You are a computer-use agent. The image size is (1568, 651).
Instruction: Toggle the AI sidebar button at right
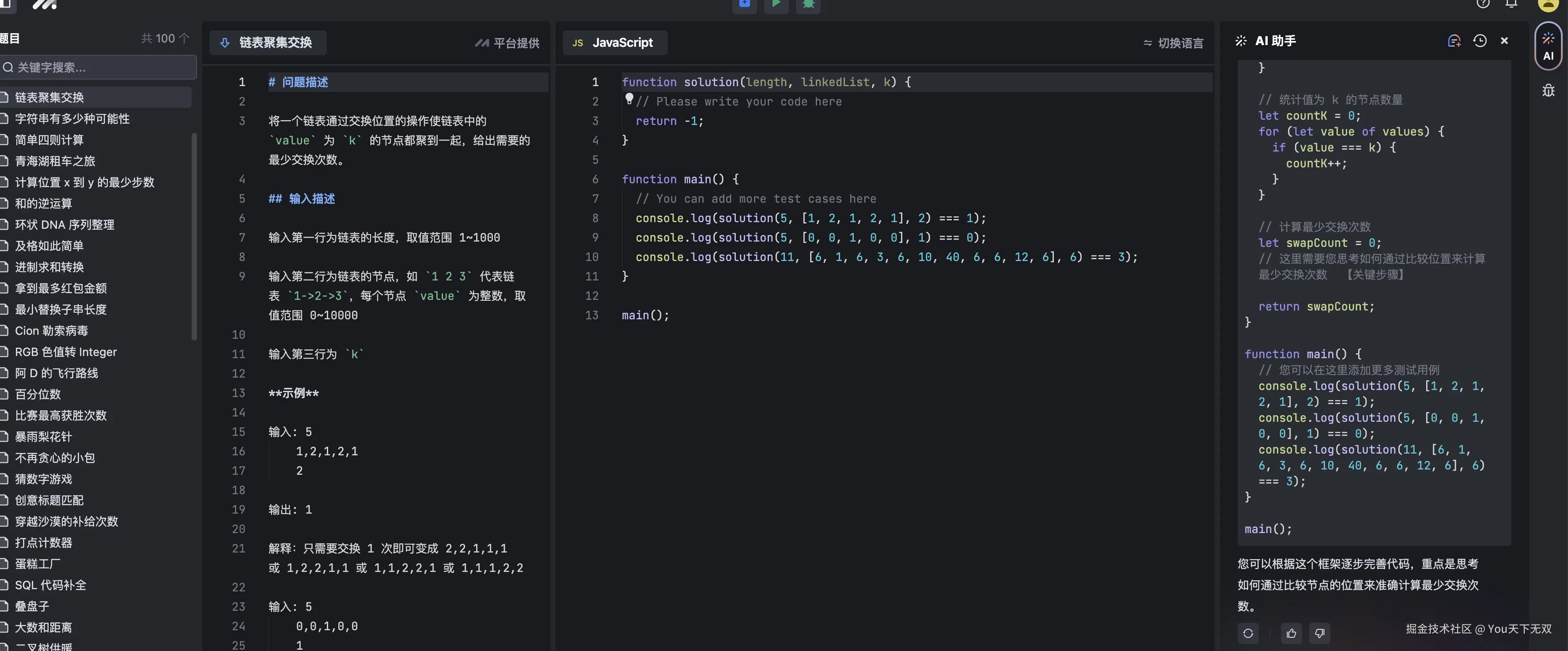tap(1548, 46)
